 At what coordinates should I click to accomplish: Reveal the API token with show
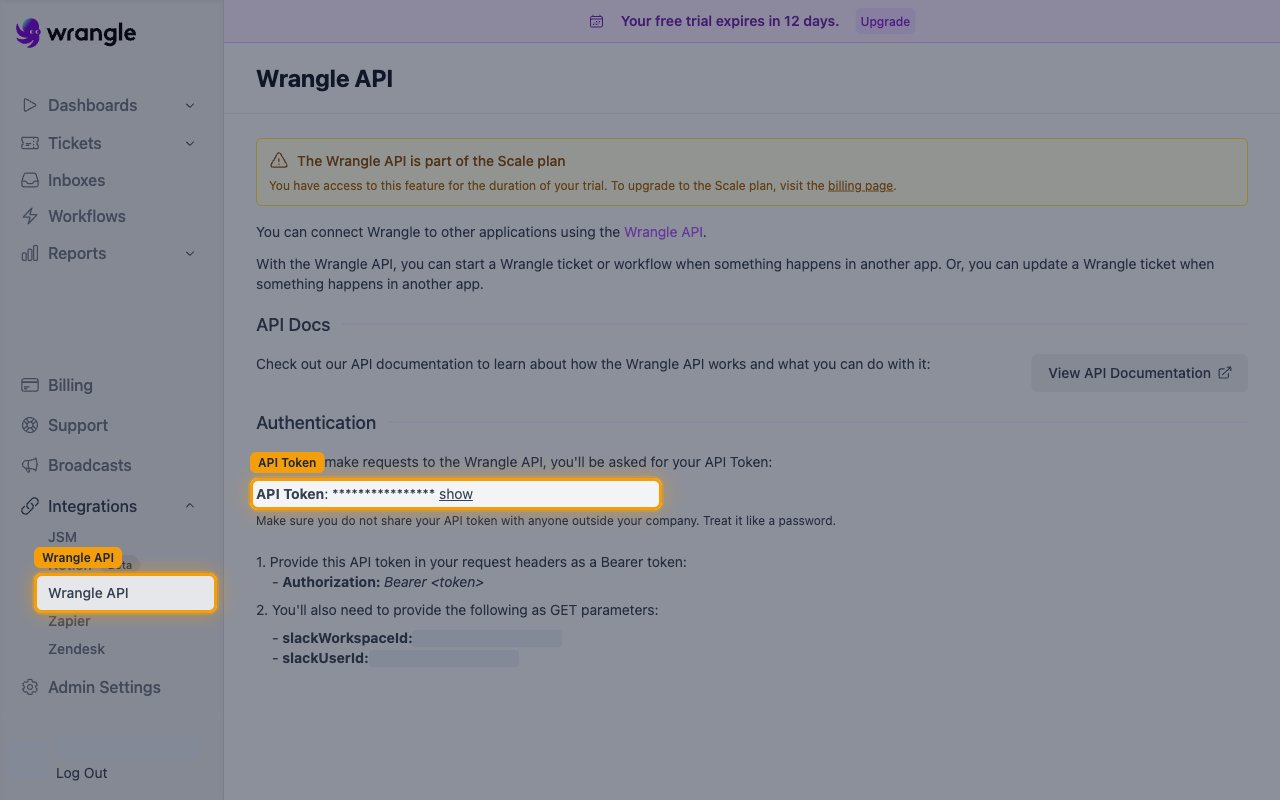pos(456,494)
